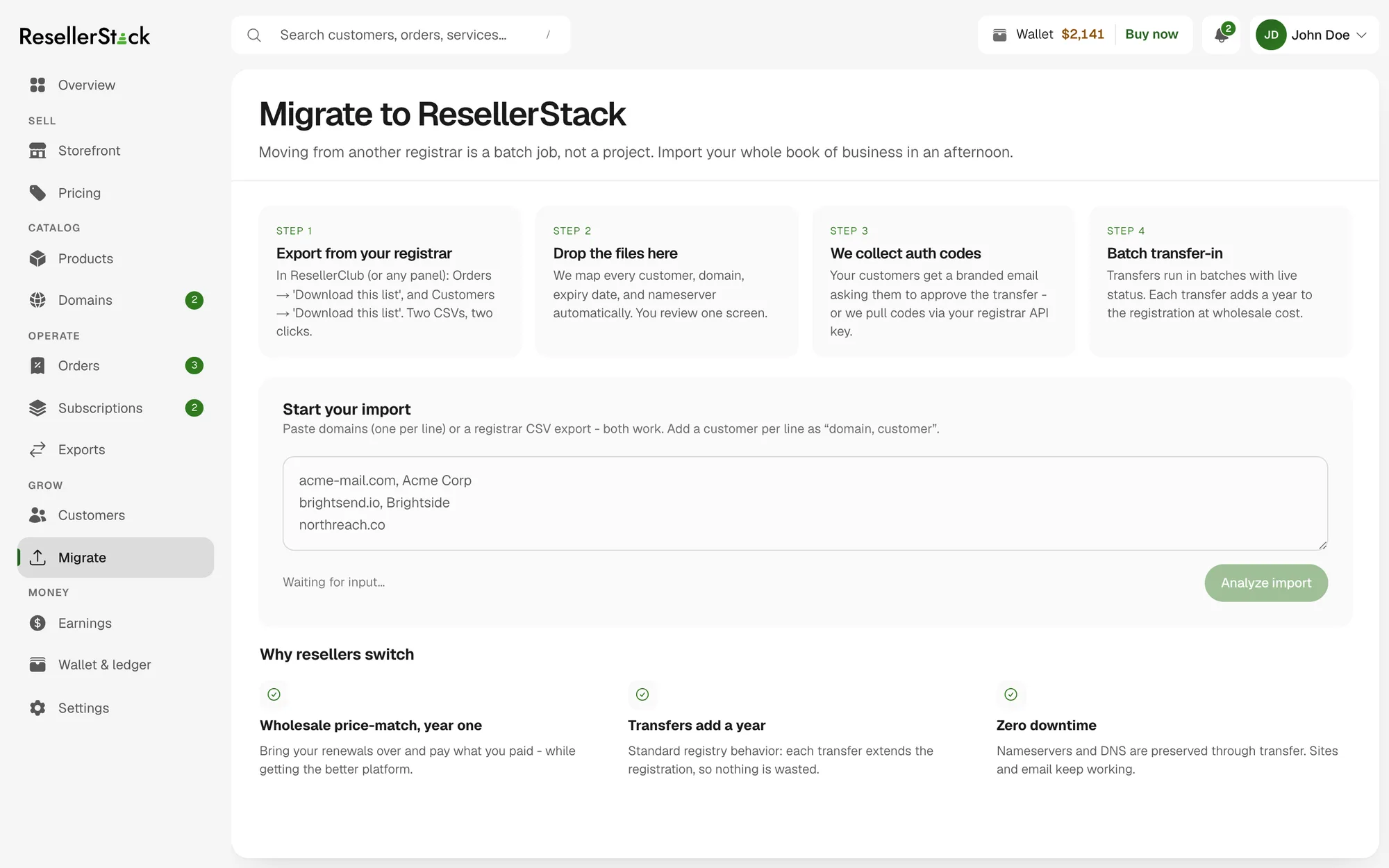This screenshot has height=868, width=1389.
Task: Click the Orders badge showing 3
Action: point(194,365)
